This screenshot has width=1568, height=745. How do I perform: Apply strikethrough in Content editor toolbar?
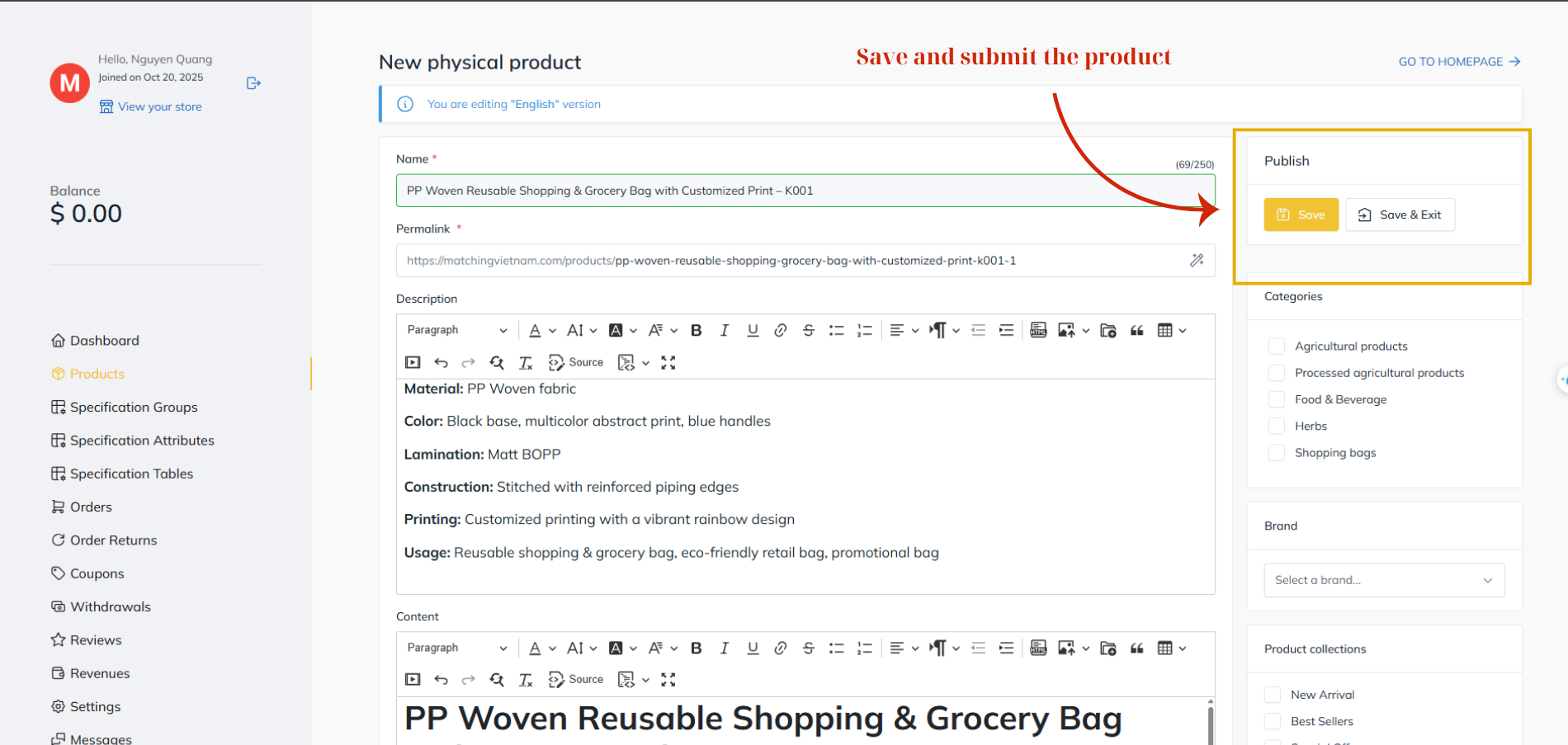808,648
